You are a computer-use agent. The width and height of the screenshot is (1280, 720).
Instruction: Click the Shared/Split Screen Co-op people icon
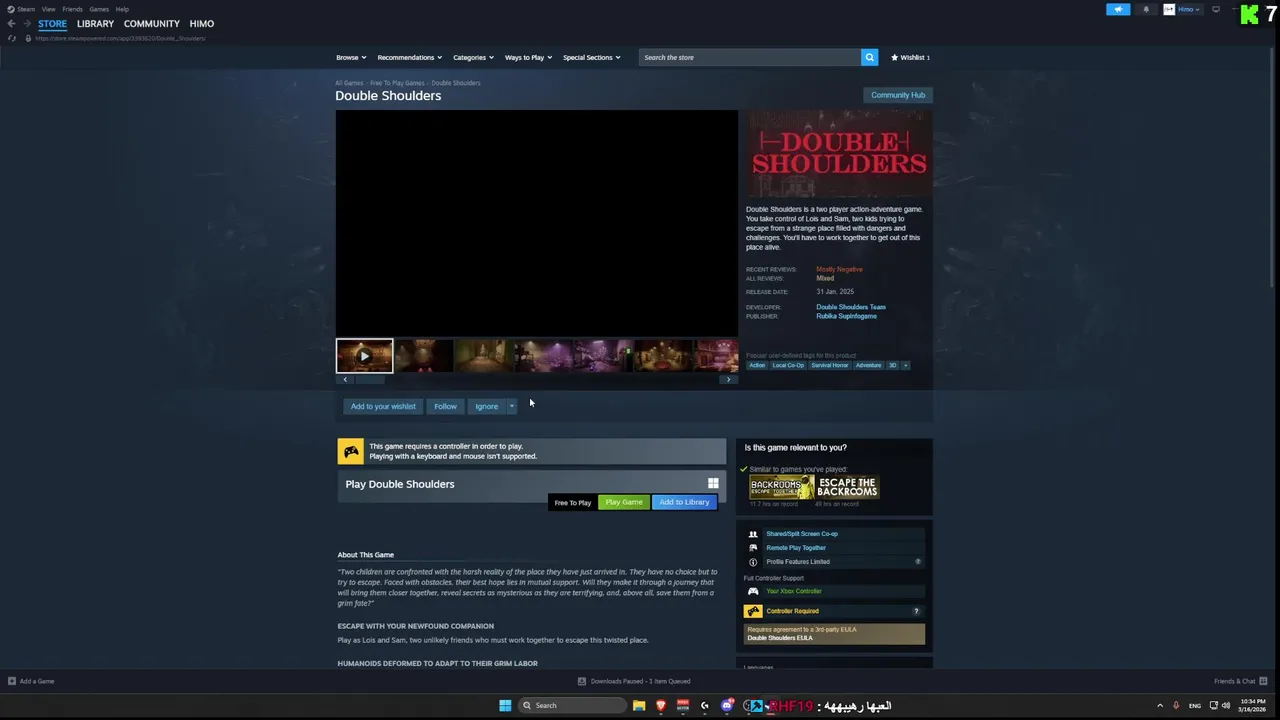[753, 534]
